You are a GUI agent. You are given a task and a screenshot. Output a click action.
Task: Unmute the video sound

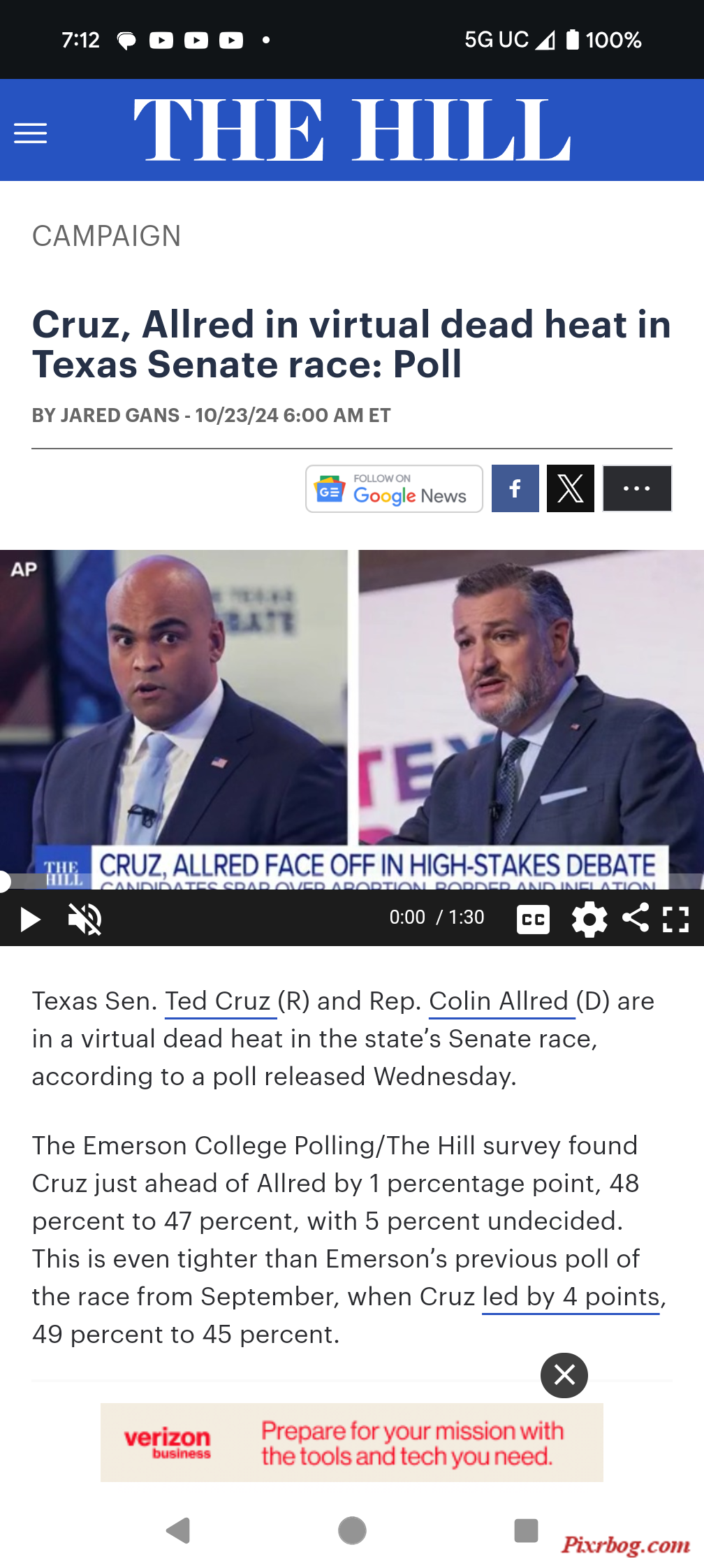point(85,919)
